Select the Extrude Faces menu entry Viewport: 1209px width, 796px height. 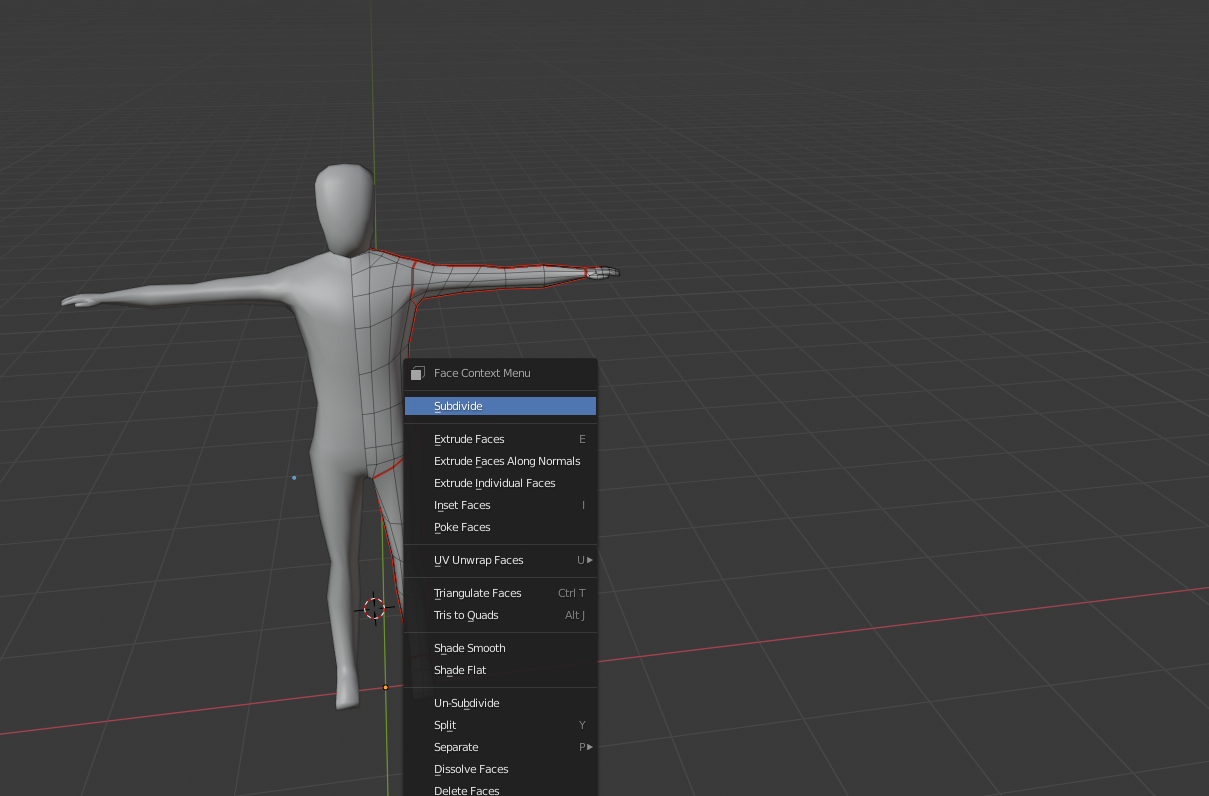coord(500,439)
